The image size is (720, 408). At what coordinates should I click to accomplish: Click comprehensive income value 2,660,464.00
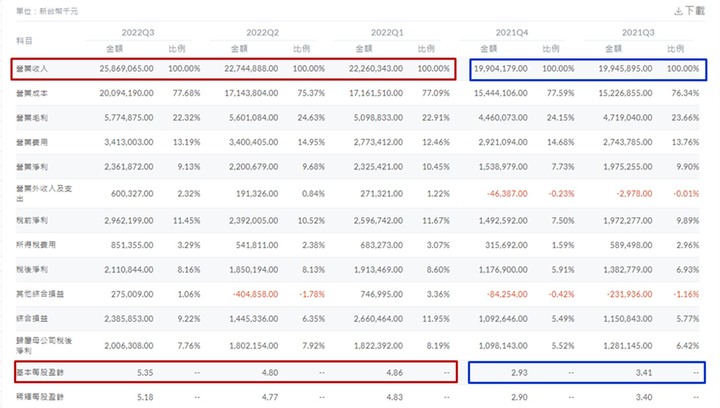tap(378, 319)
